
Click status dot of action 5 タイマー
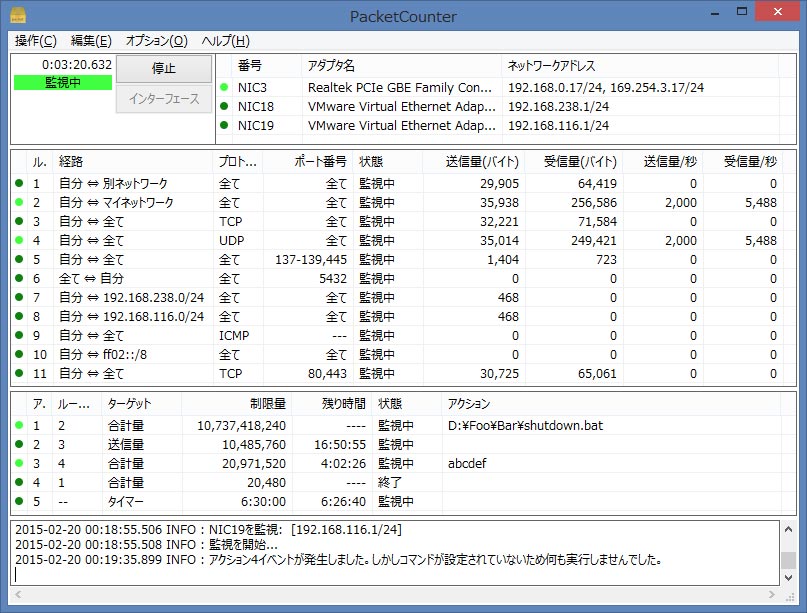click(19, 501)
